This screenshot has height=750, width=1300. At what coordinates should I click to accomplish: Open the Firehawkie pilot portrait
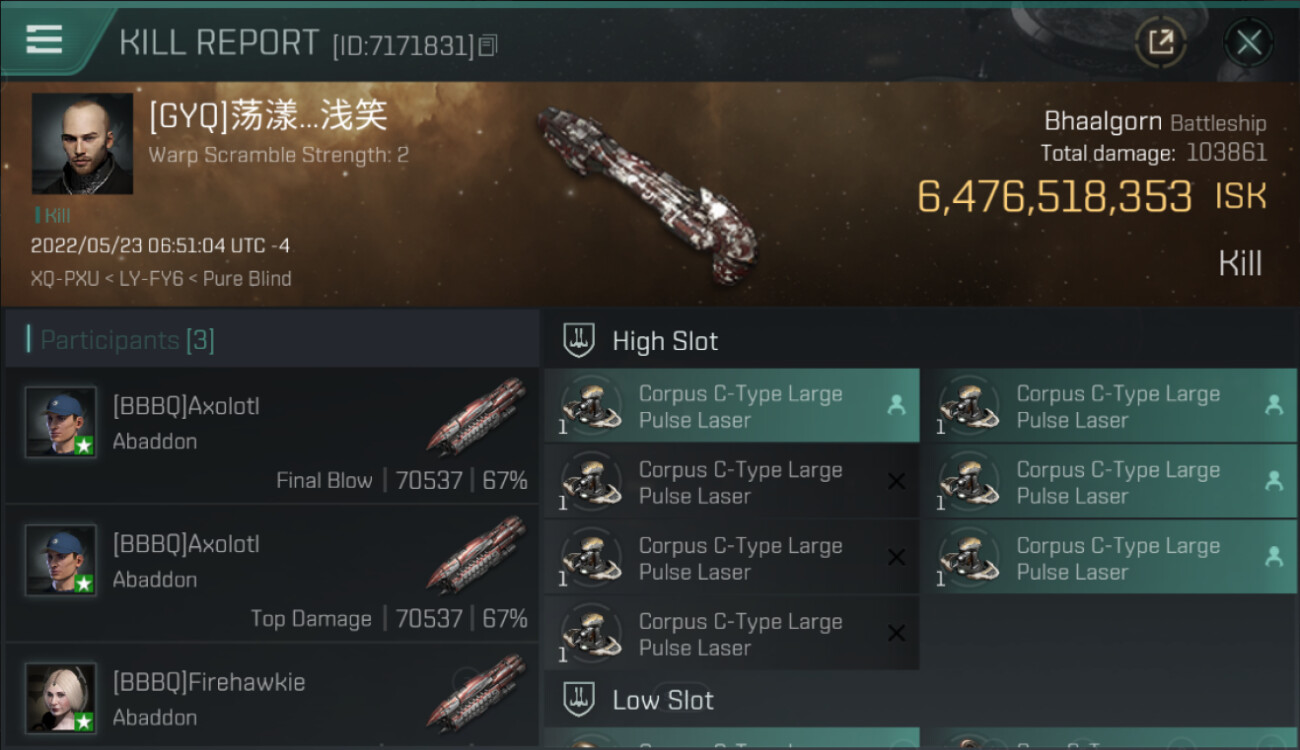click(61, 697)
